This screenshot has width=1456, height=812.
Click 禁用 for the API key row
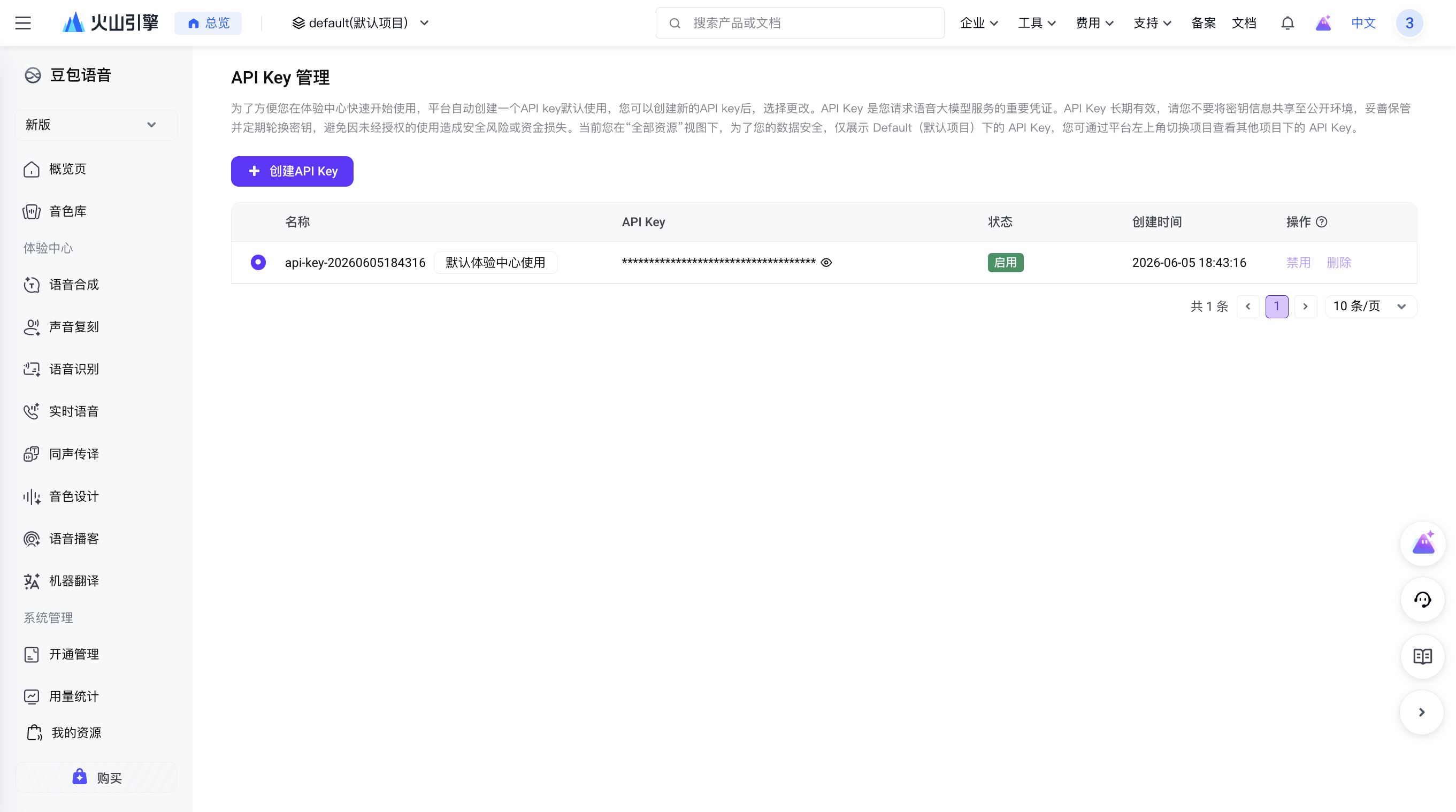click(1298, 263)
